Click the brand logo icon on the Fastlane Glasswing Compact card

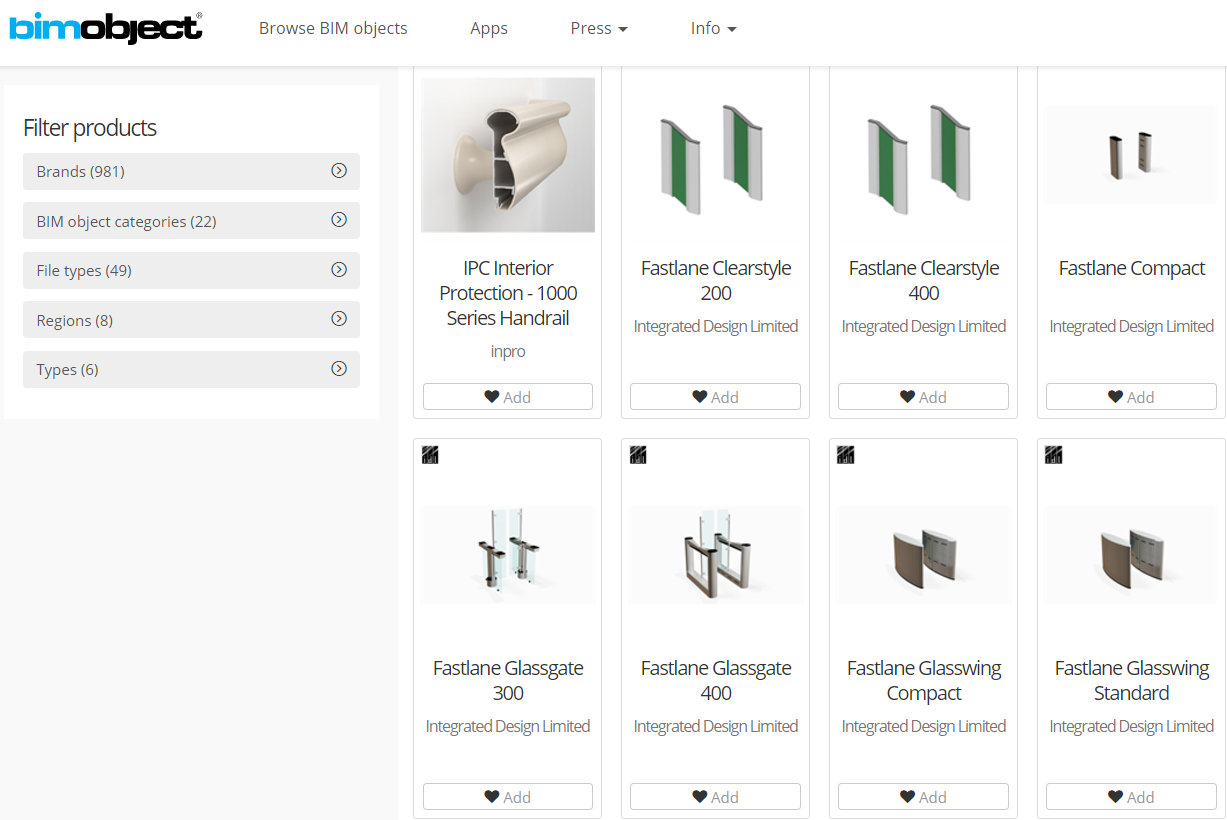coord(845,454)
